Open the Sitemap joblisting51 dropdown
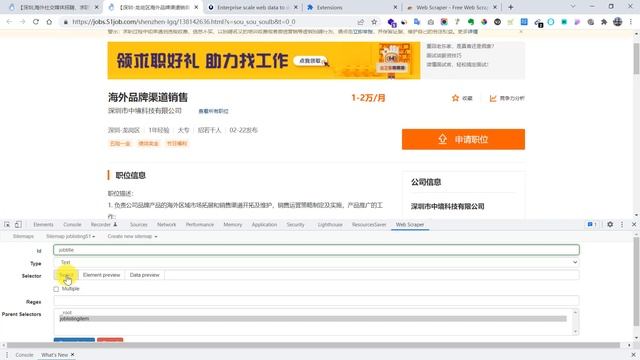Image resolution: width=640 pixels, height=360 pixels. click(71, 236)
